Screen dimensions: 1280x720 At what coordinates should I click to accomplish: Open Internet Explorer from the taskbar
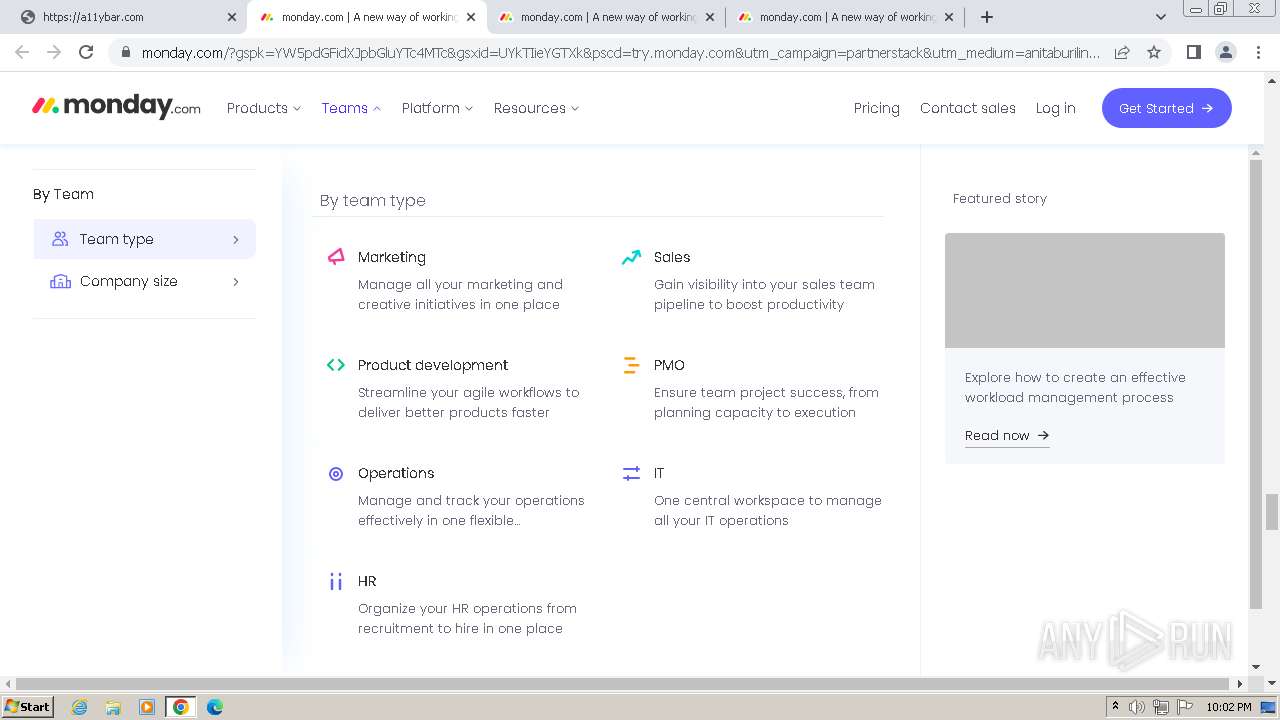pos(80,707)
